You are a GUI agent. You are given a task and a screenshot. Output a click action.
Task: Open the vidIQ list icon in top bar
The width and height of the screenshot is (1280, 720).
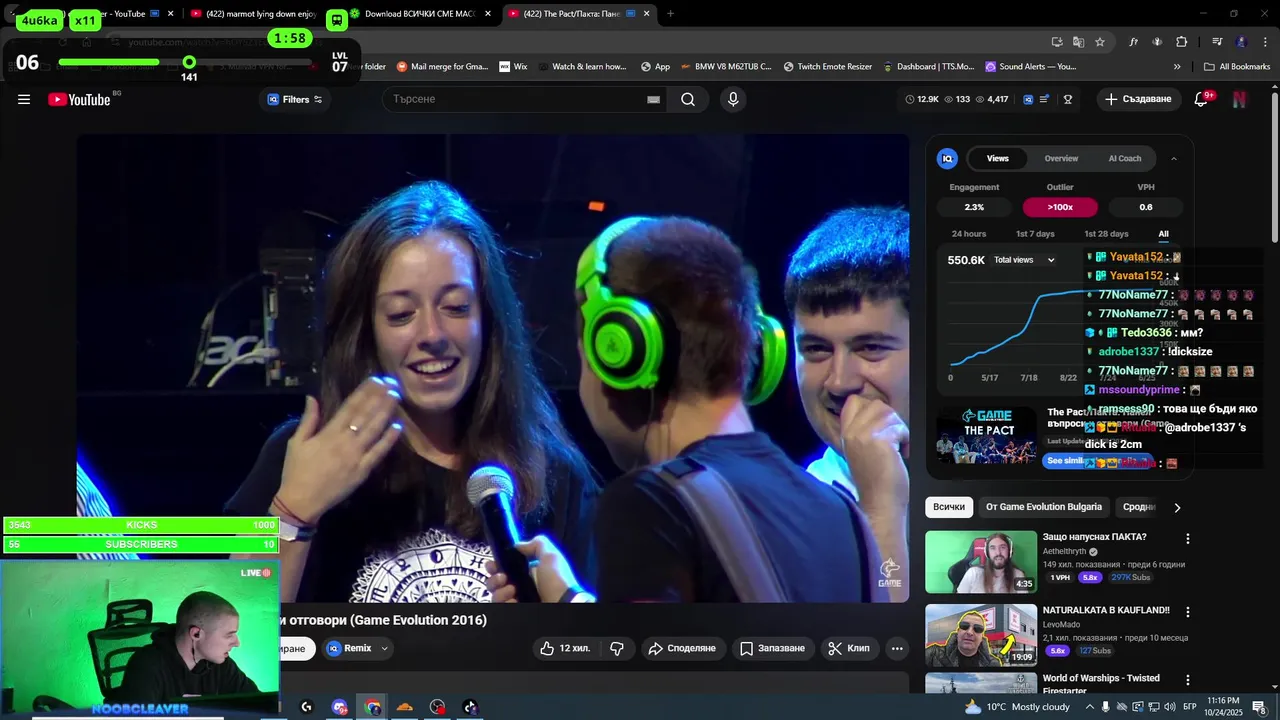click(1044, 99)
